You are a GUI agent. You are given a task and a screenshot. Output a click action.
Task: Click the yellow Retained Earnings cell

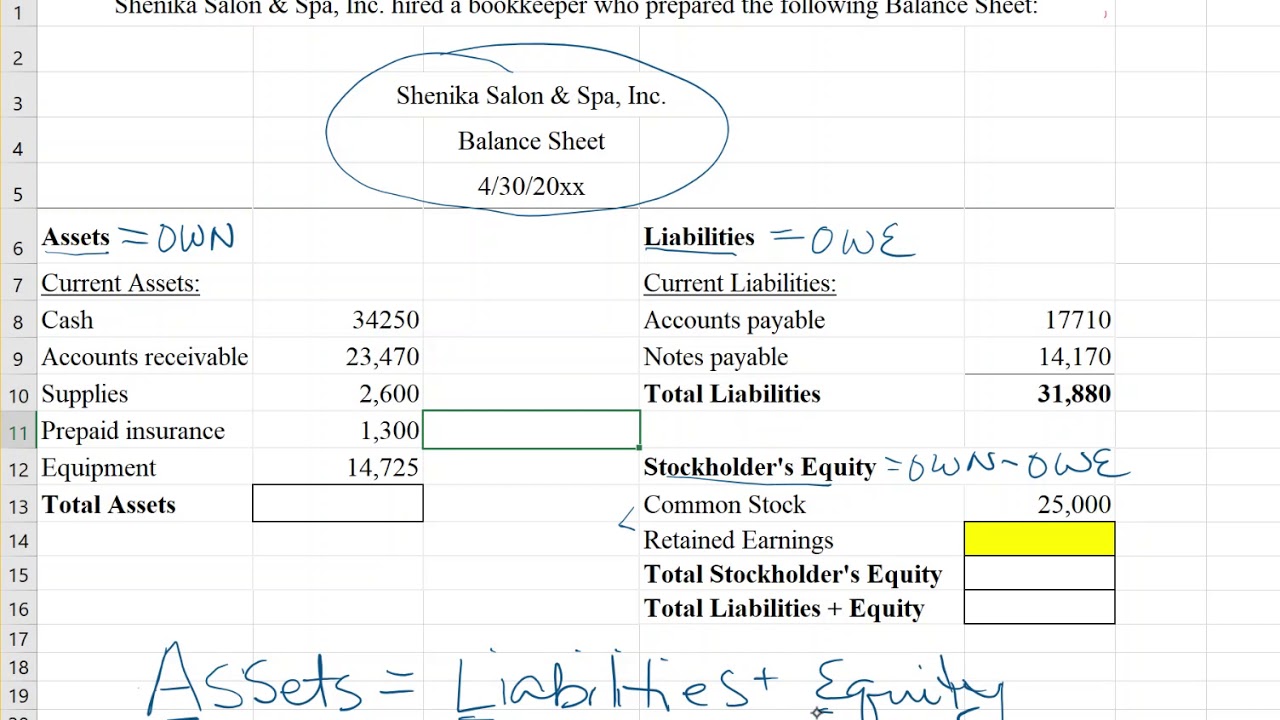click(1039, 539)
